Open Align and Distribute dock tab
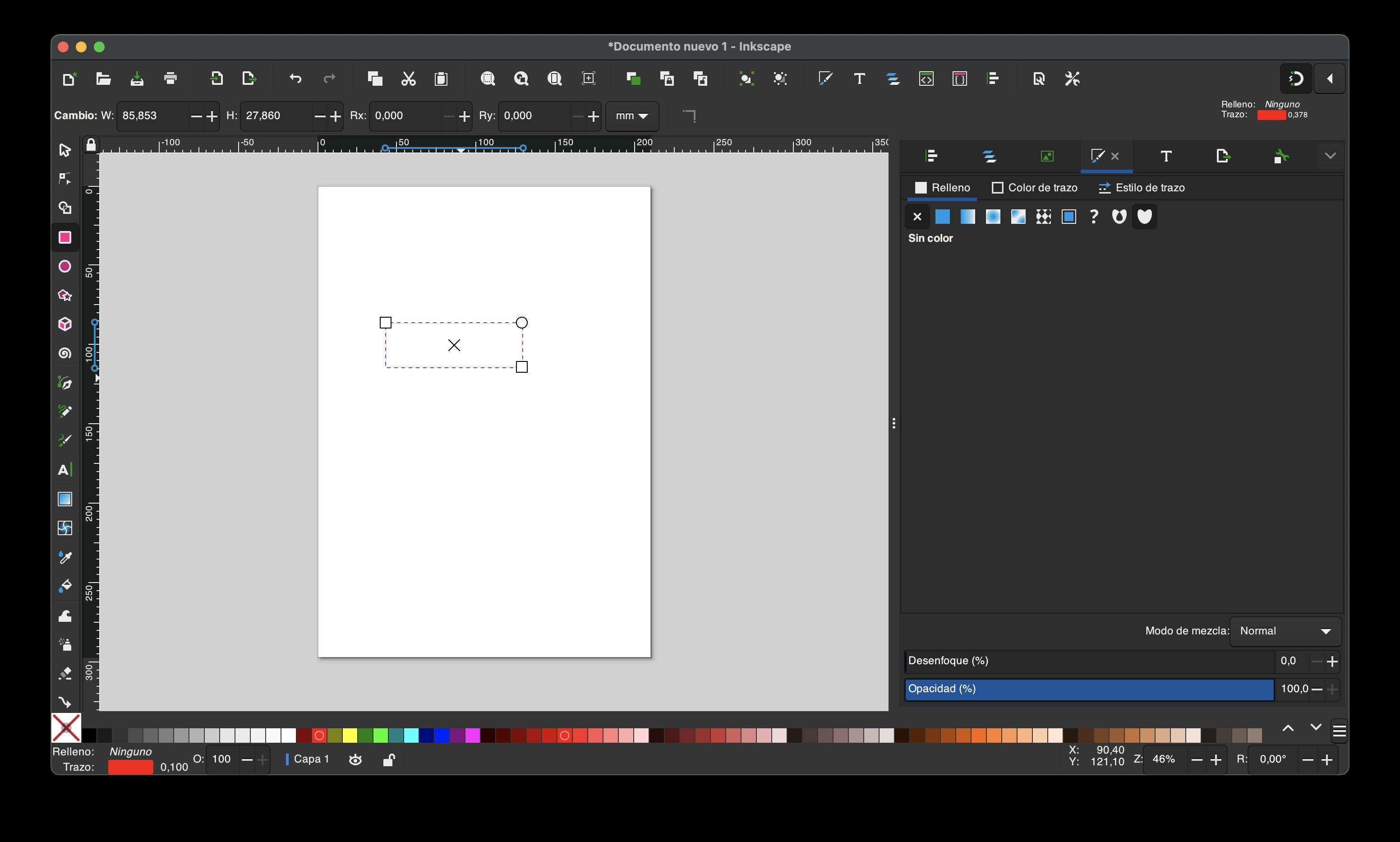 point(931,156)
